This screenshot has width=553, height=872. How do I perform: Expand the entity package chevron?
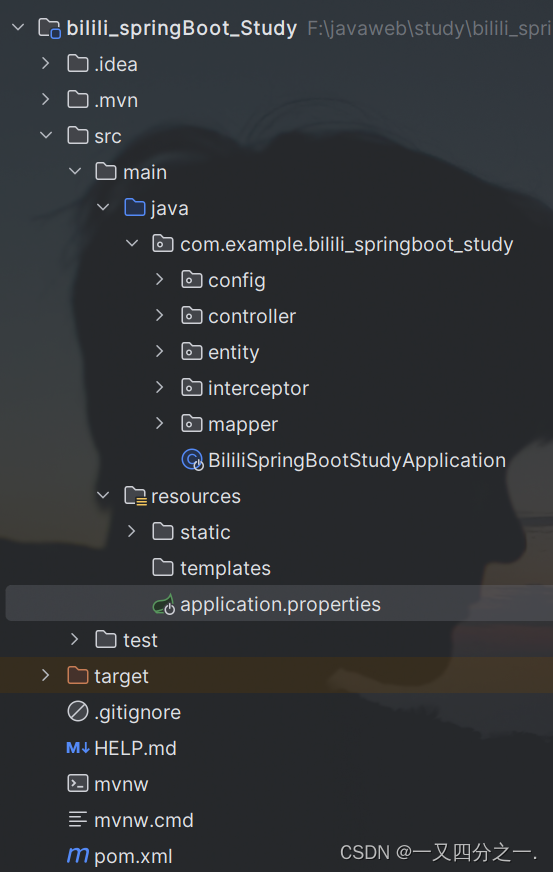[x=160, y=351]
